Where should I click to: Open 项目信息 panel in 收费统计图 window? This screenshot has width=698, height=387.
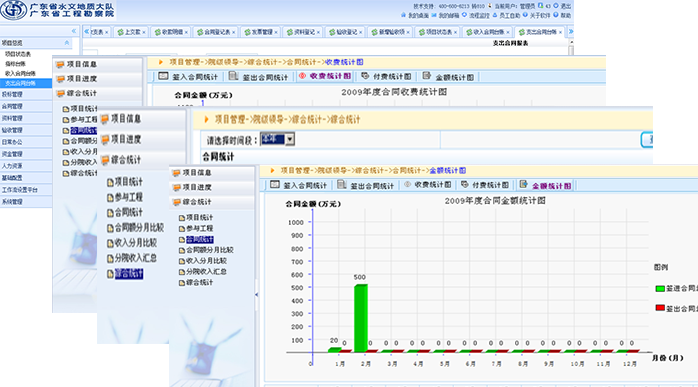98,65
